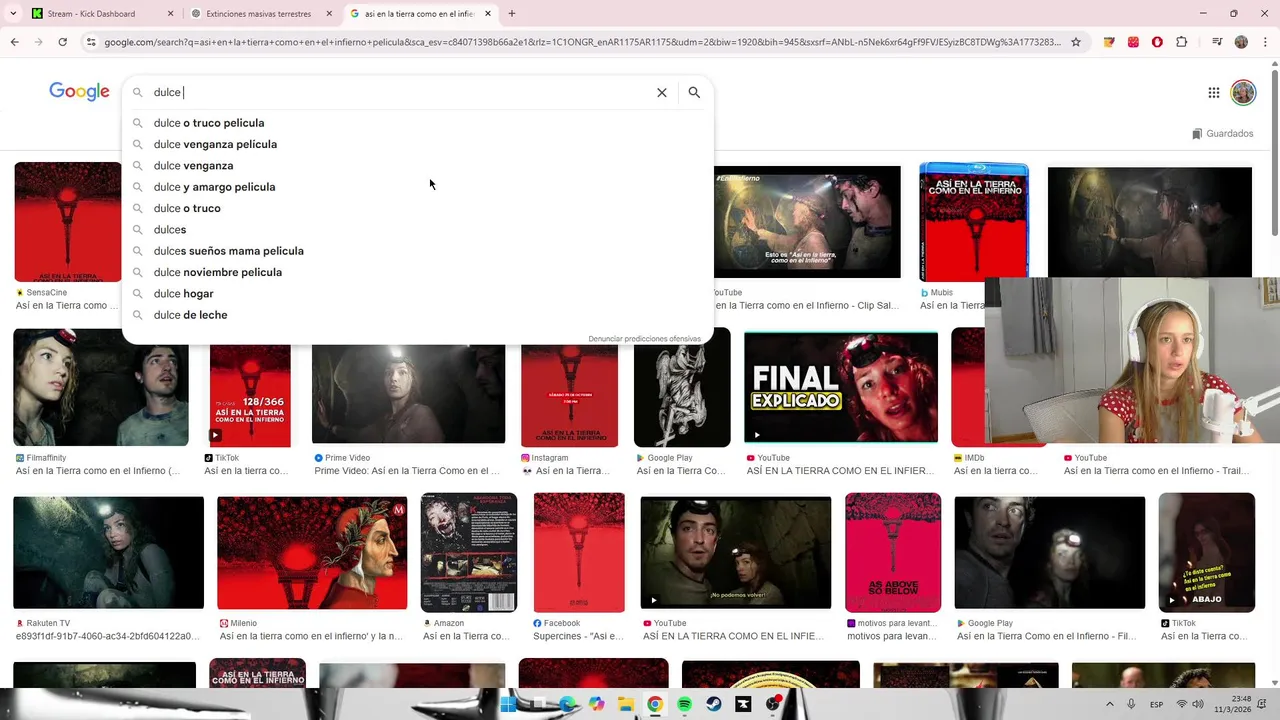Open the Milenio Dante portrait thumbnail
The width and height of the screenshot is (1280, 720).
[x=312, y=553]
